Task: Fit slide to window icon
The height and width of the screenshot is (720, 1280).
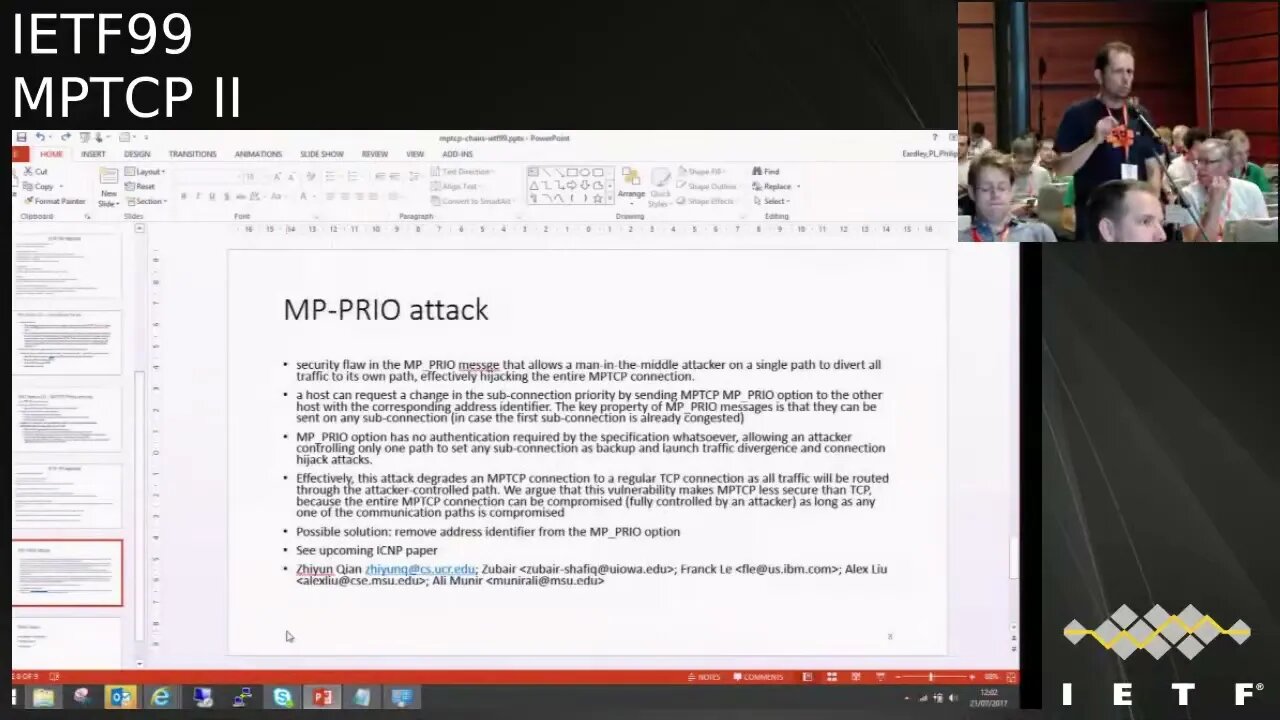Action: coord(1011,677)
